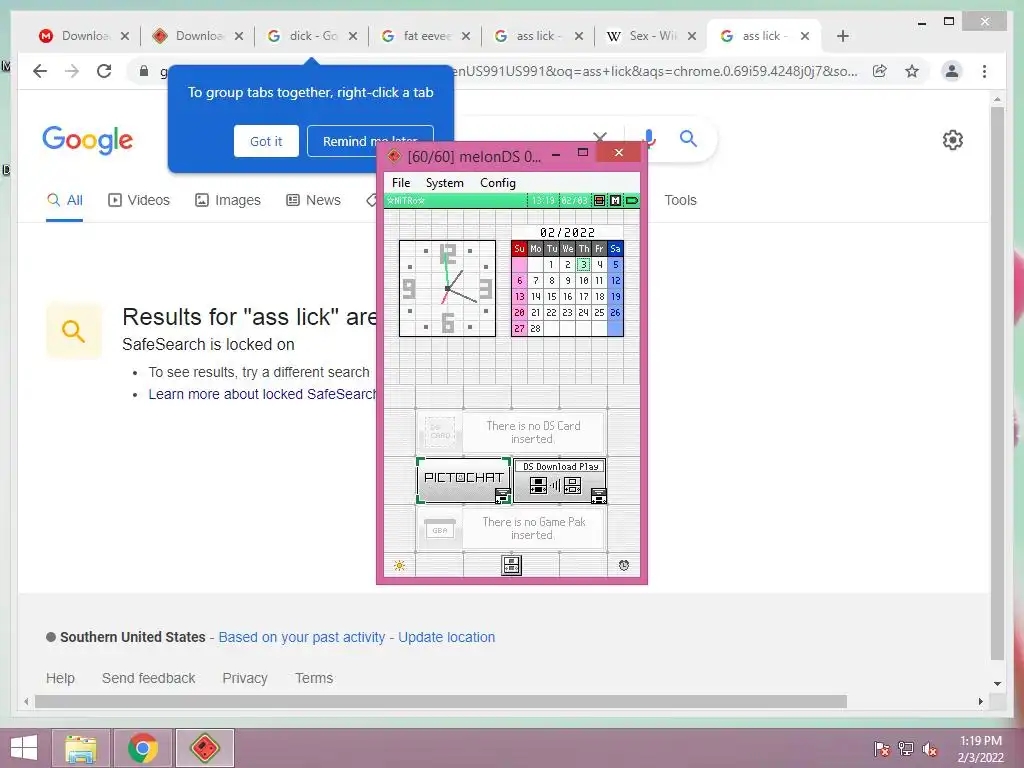Open the melonDS Config menu
The height and width of the screenshot is (768, 1024).
point(498,183)
